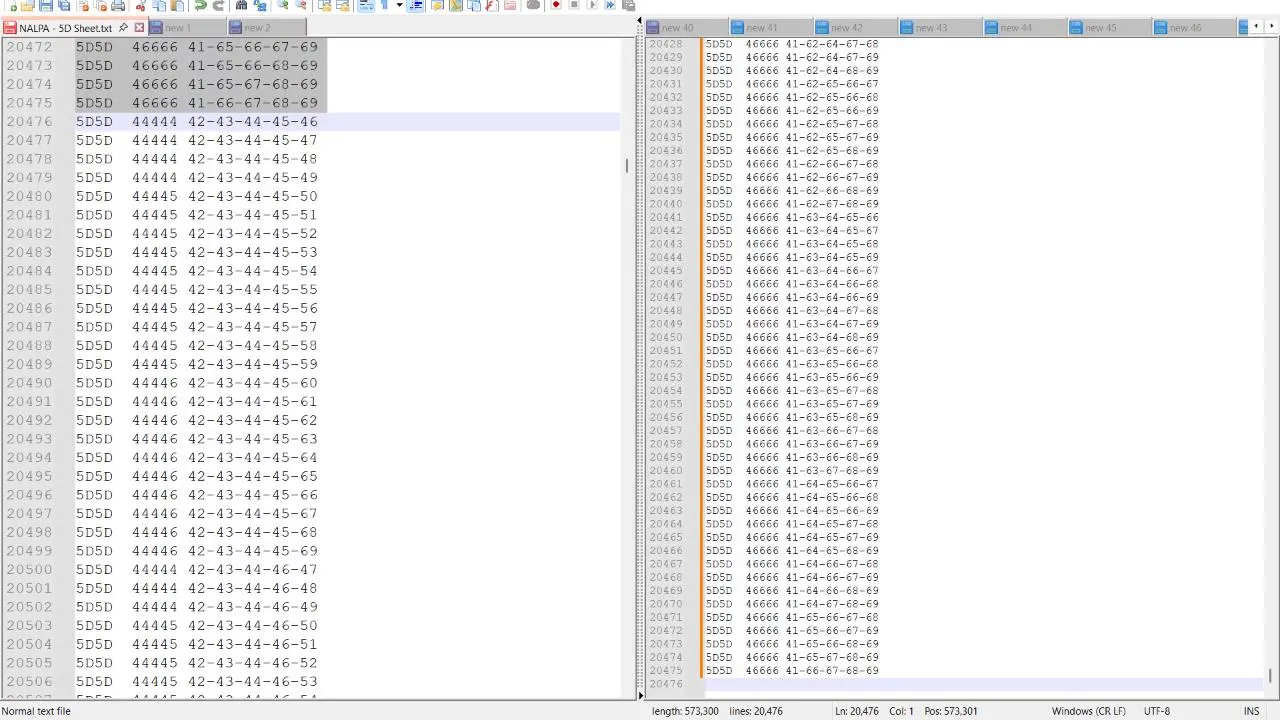Click the Zoom Out icon
1280x720 pixels.
pyautogui.click(x=300, y=5)
